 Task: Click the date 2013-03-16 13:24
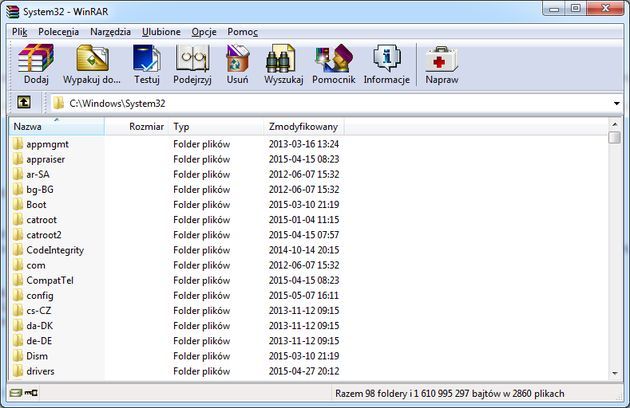point(304,144)
